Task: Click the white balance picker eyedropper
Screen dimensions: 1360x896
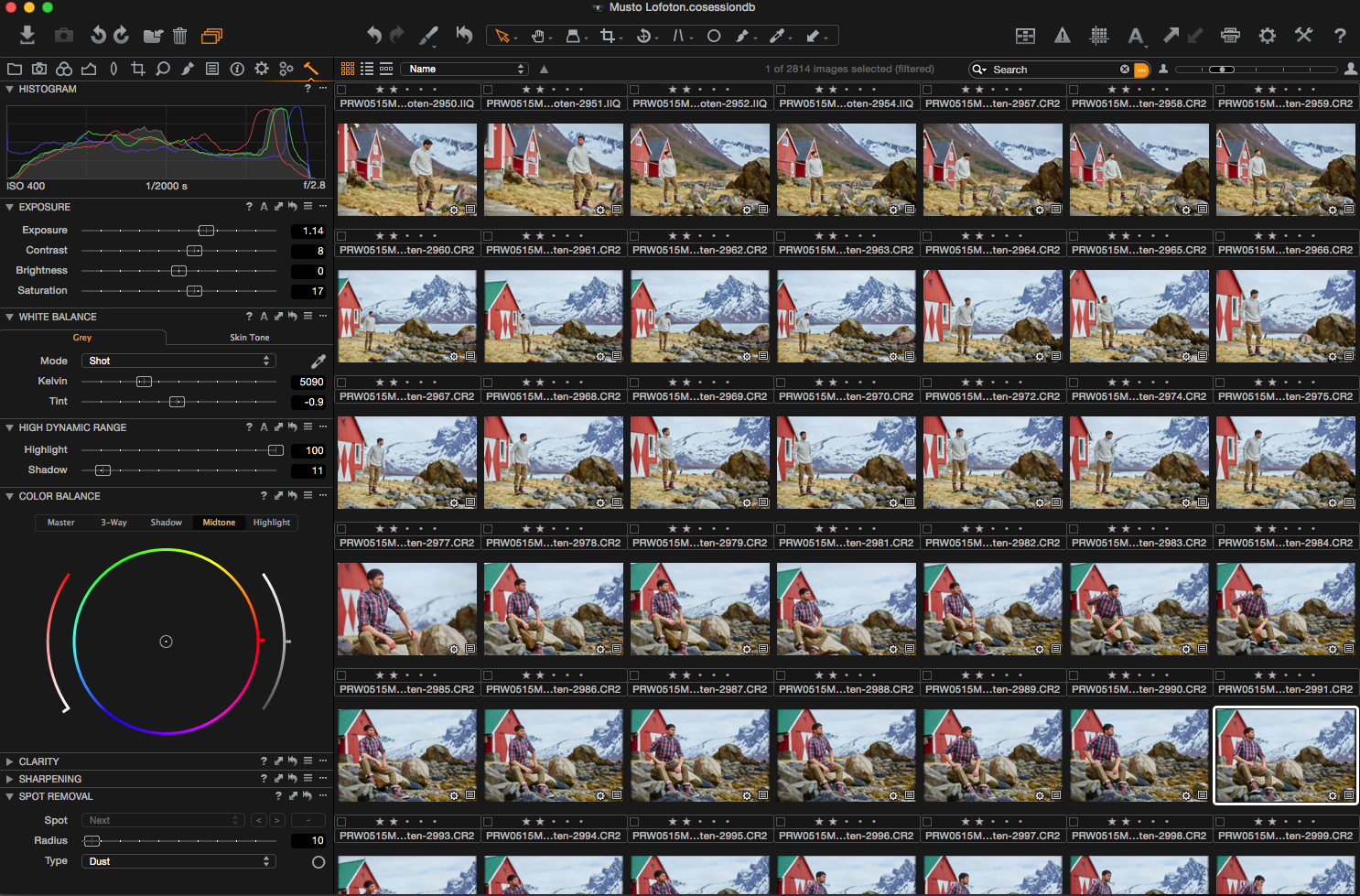Action: 318,361
